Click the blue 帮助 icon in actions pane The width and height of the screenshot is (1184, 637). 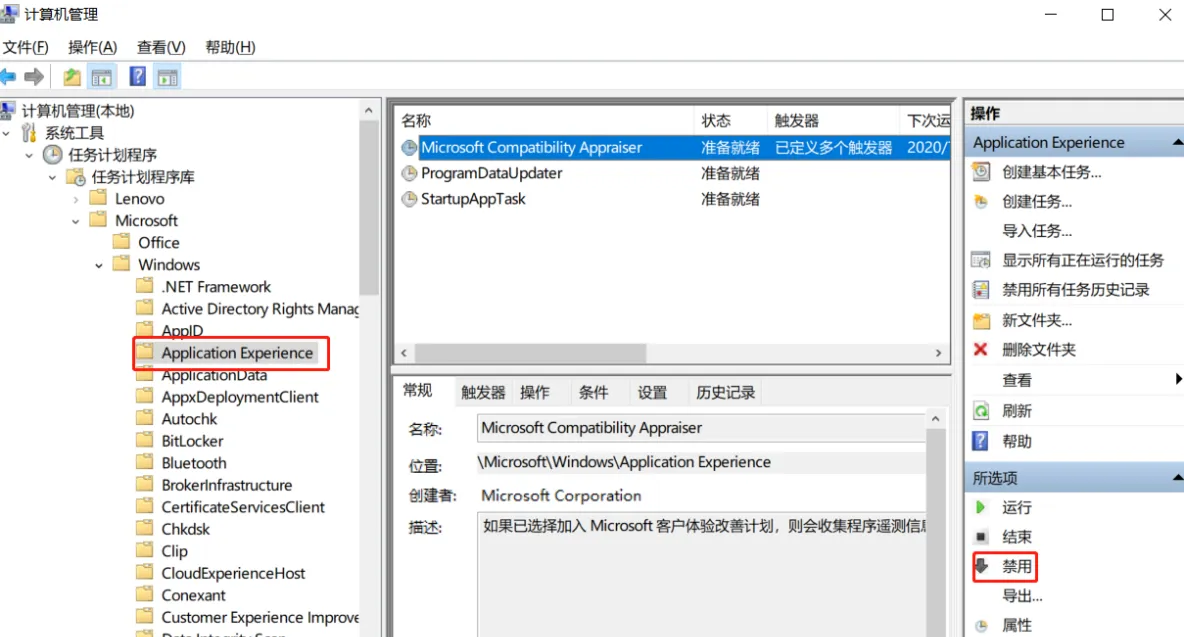point(980,442)
